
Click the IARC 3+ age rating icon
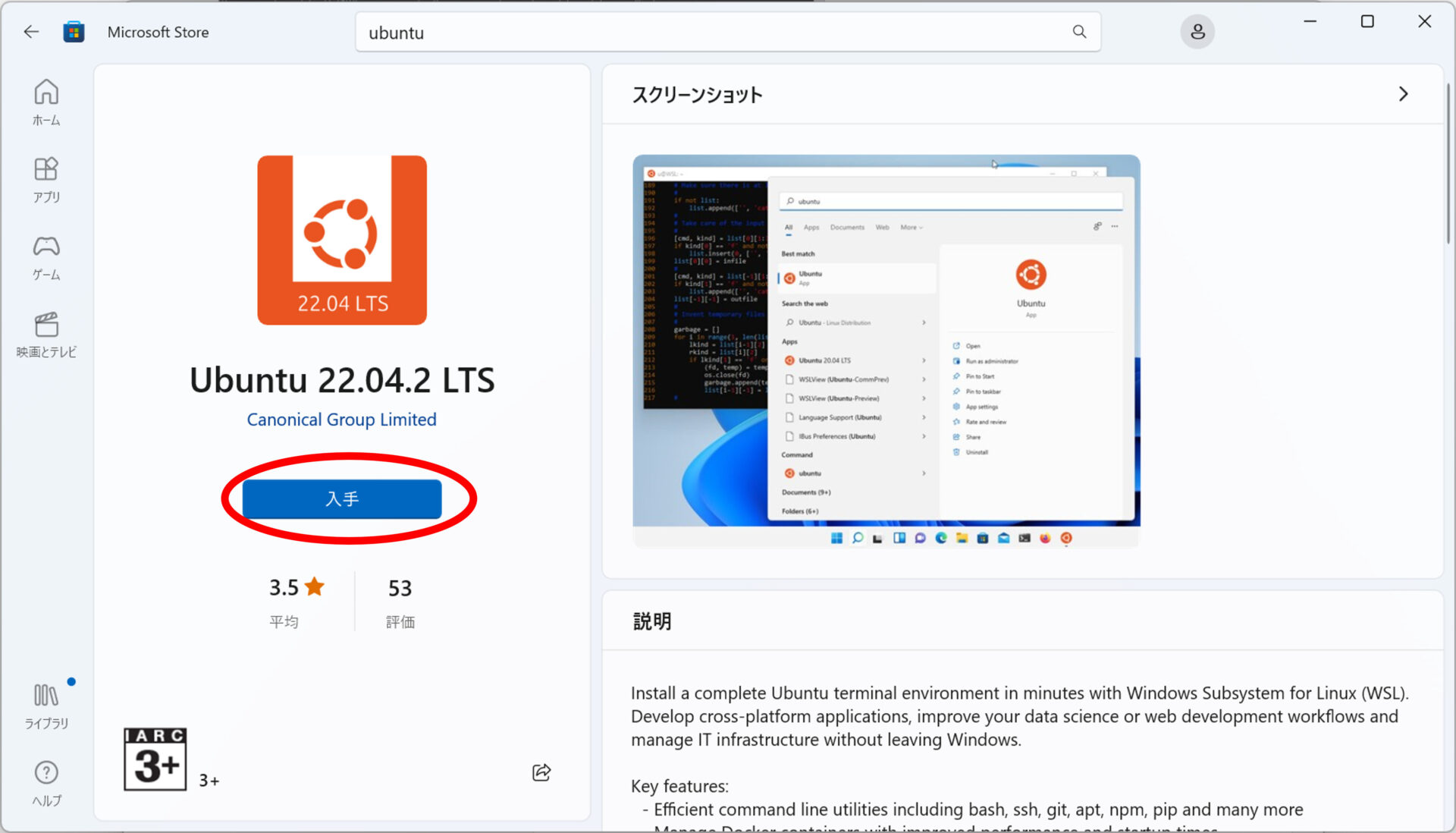[x=155, y=759]
